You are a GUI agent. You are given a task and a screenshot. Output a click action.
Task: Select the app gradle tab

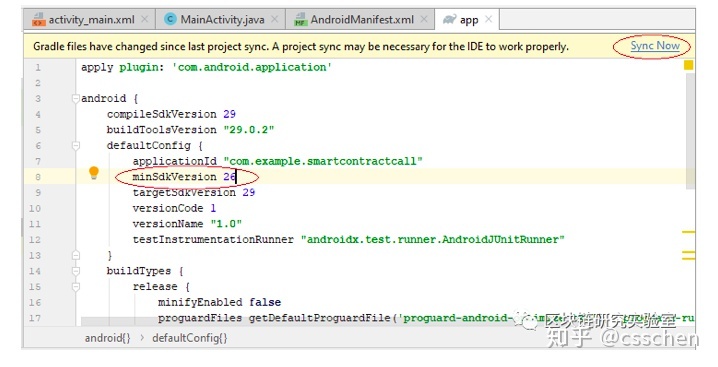pyautogui.click(x=467, y=20)
